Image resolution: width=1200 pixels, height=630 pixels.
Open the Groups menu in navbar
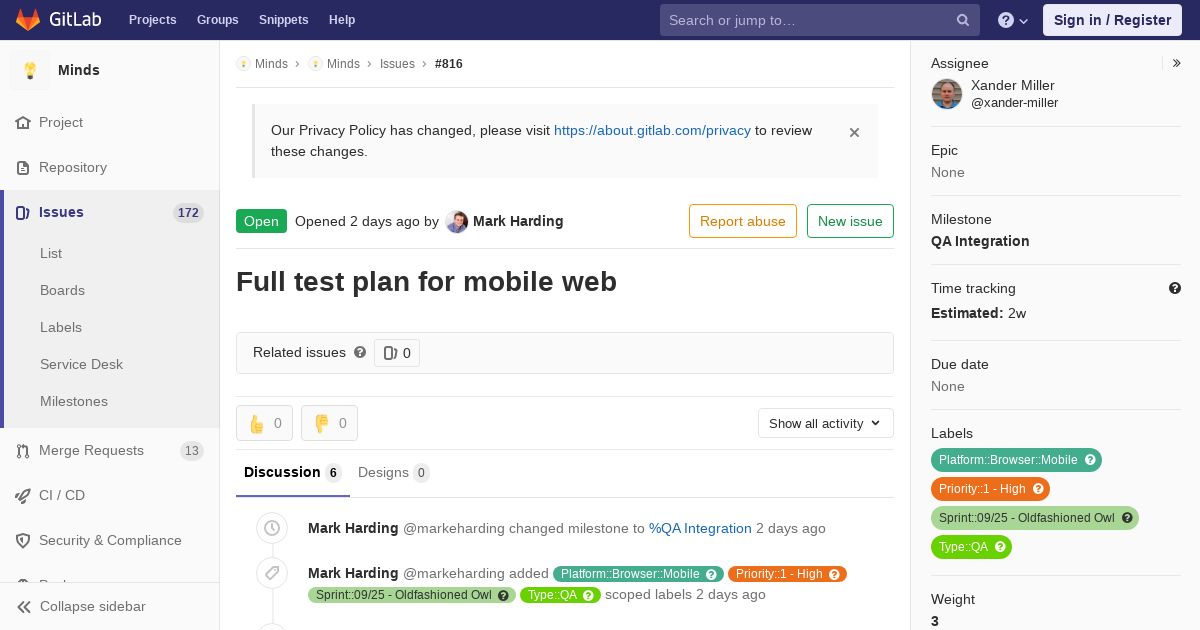(217, 20)
